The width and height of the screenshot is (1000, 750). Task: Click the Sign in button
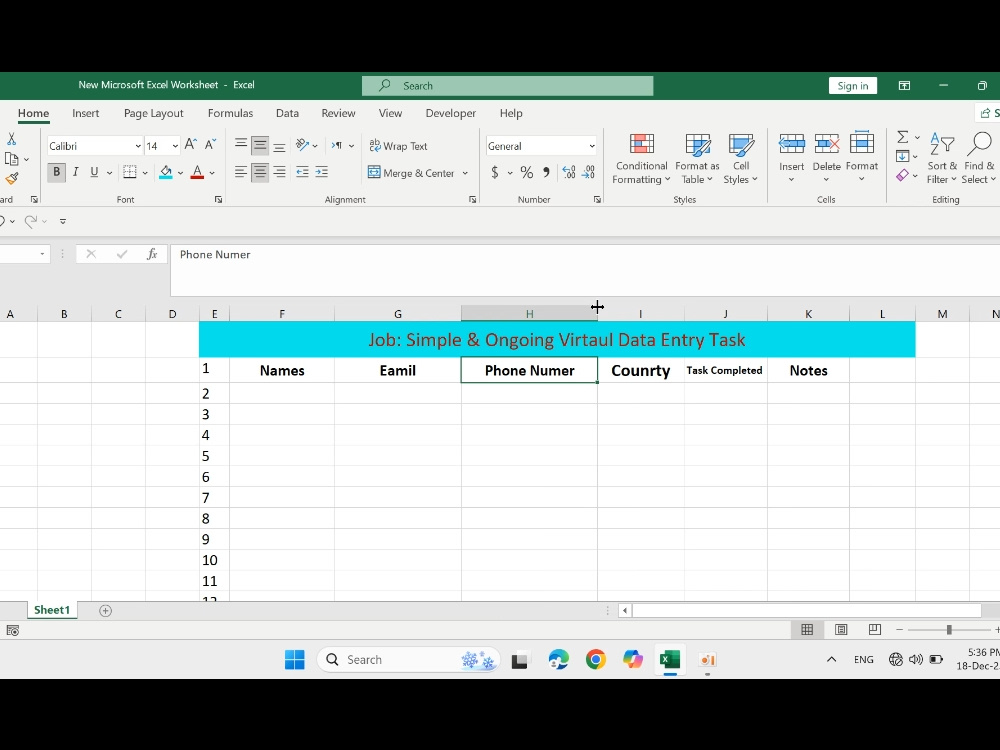853,85
